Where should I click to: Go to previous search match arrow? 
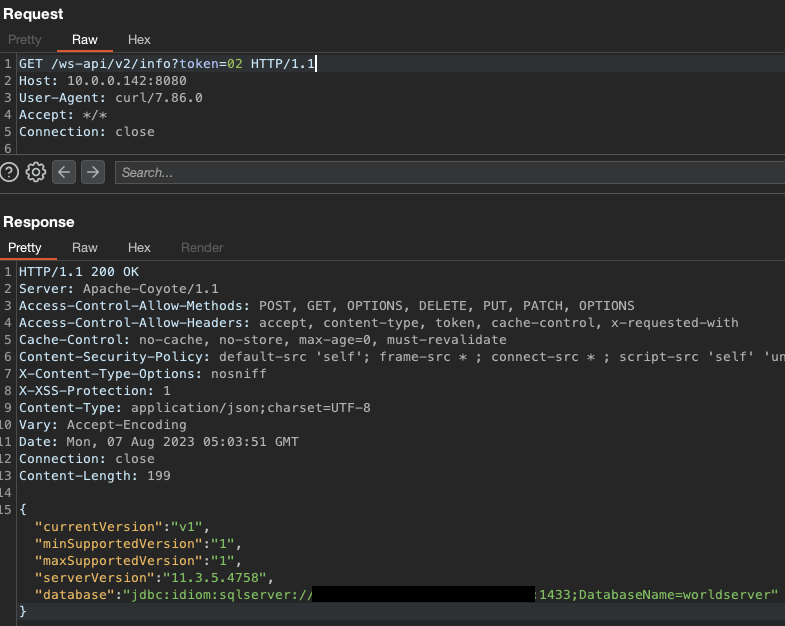click(x=65, y=172)
